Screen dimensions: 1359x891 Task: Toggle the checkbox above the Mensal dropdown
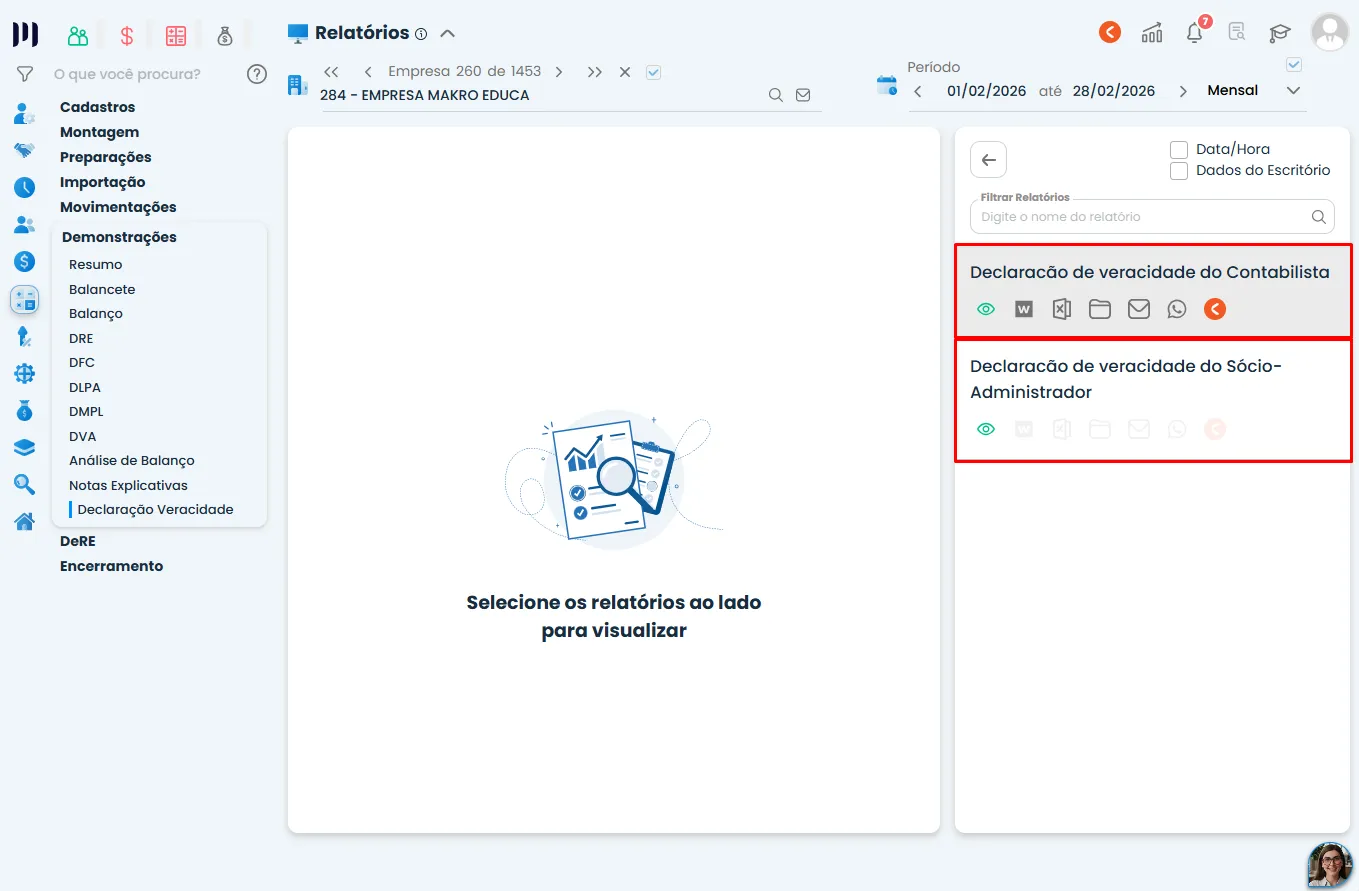click(x=1294, y=65)
